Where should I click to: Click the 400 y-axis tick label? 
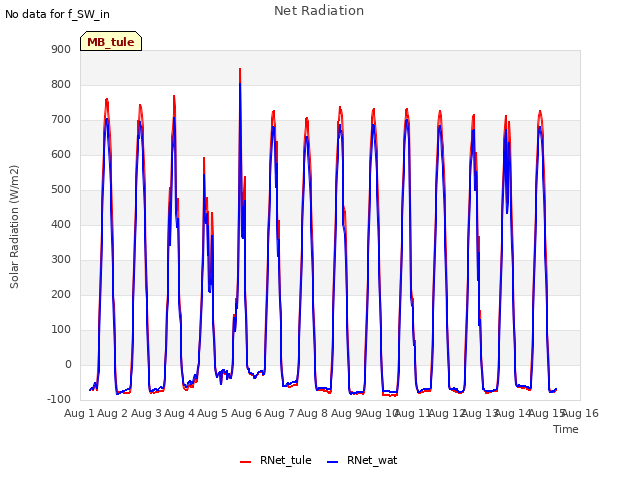[61, 224]
